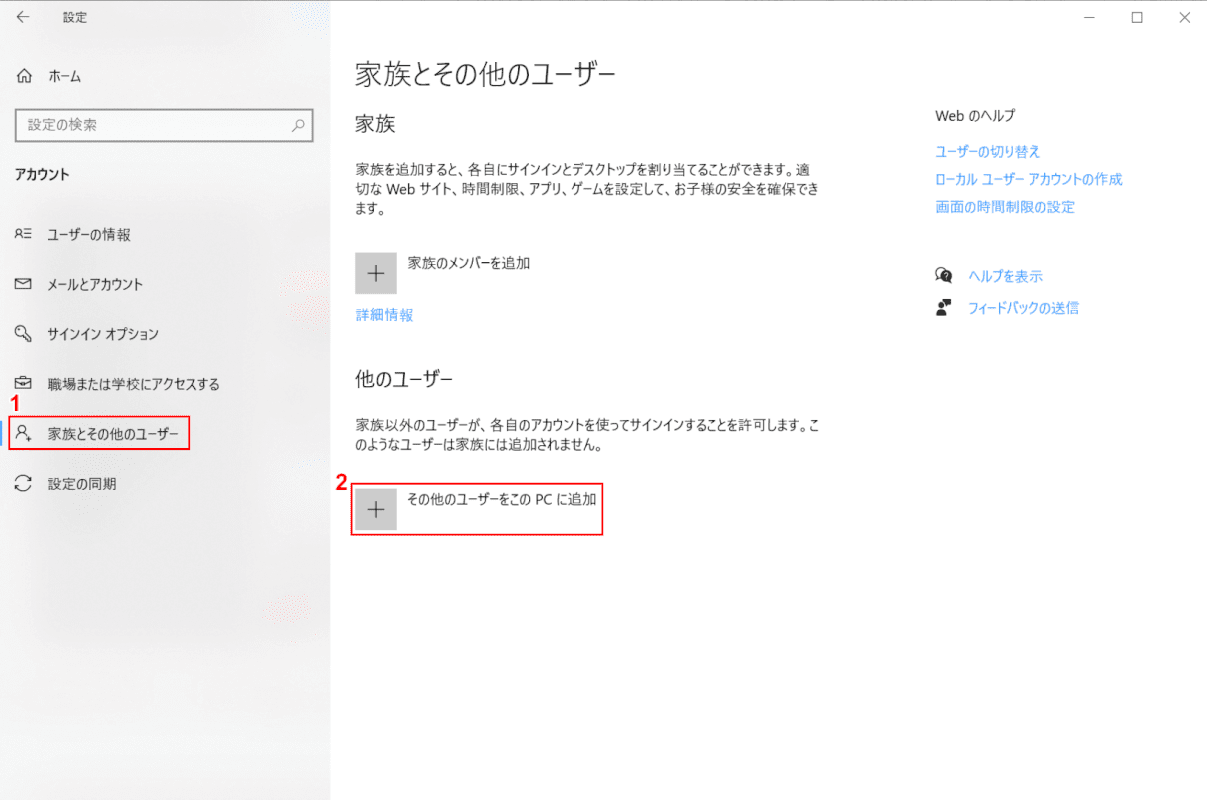Viewport: 1207px width, 800px height.
Task: Open ユーザーの切り替え help link
Action: [x=988, y=151]
